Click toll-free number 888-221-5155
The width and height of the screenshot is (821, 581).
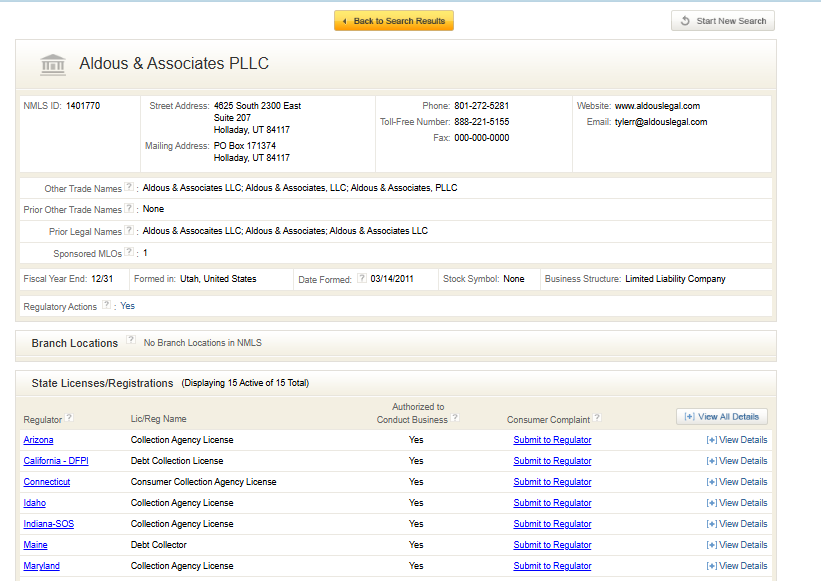(482, 122)
